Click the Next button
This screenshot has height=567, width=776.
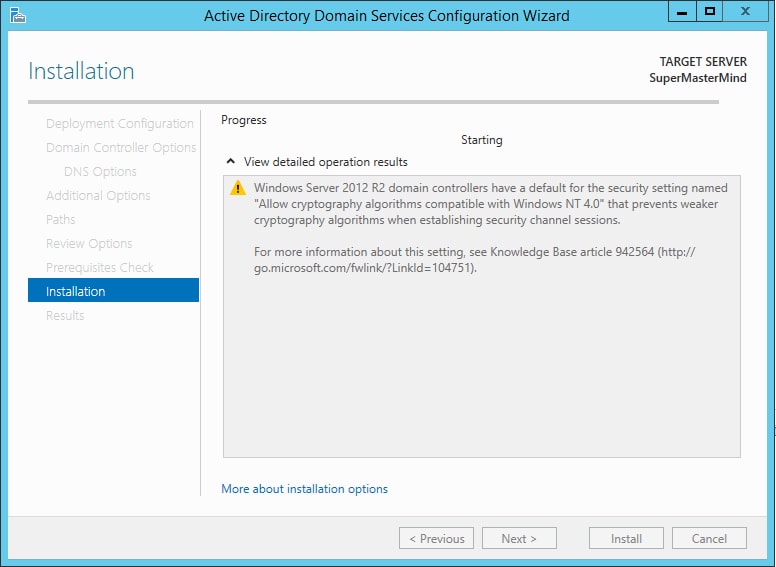(x=519, y=538)
